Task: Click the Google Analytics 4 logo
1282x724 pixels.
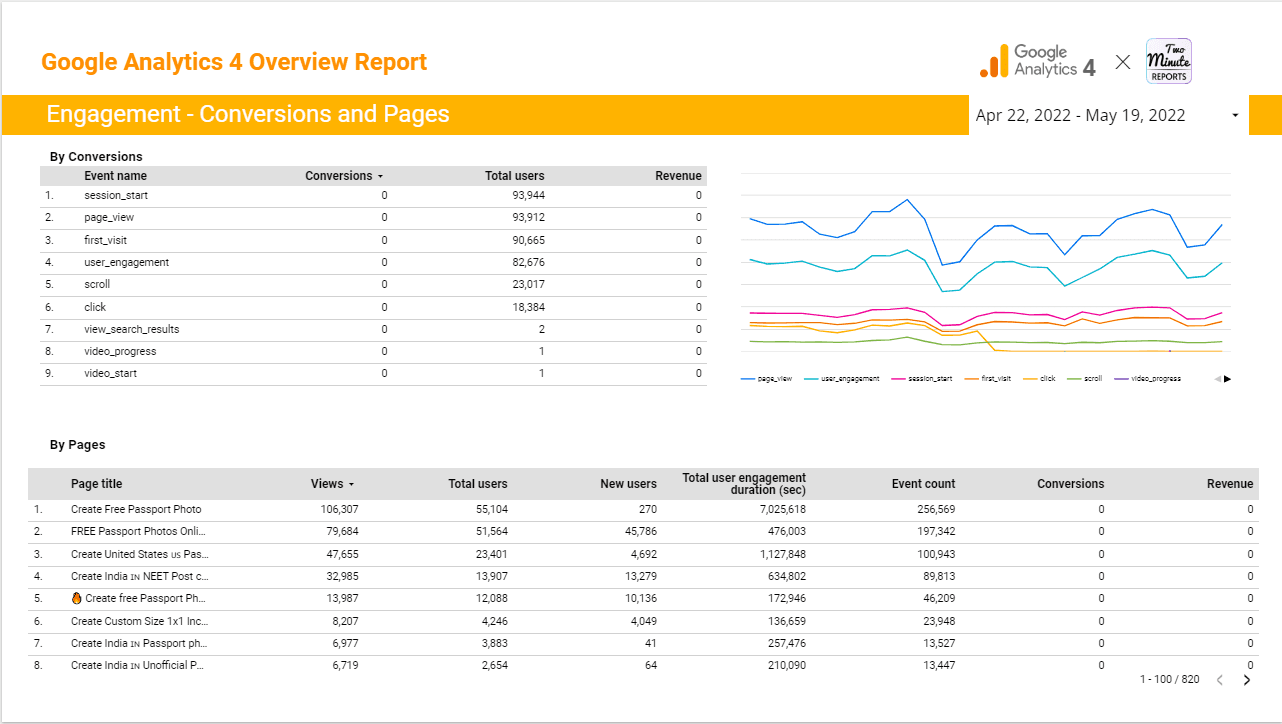Action: 1037,61
